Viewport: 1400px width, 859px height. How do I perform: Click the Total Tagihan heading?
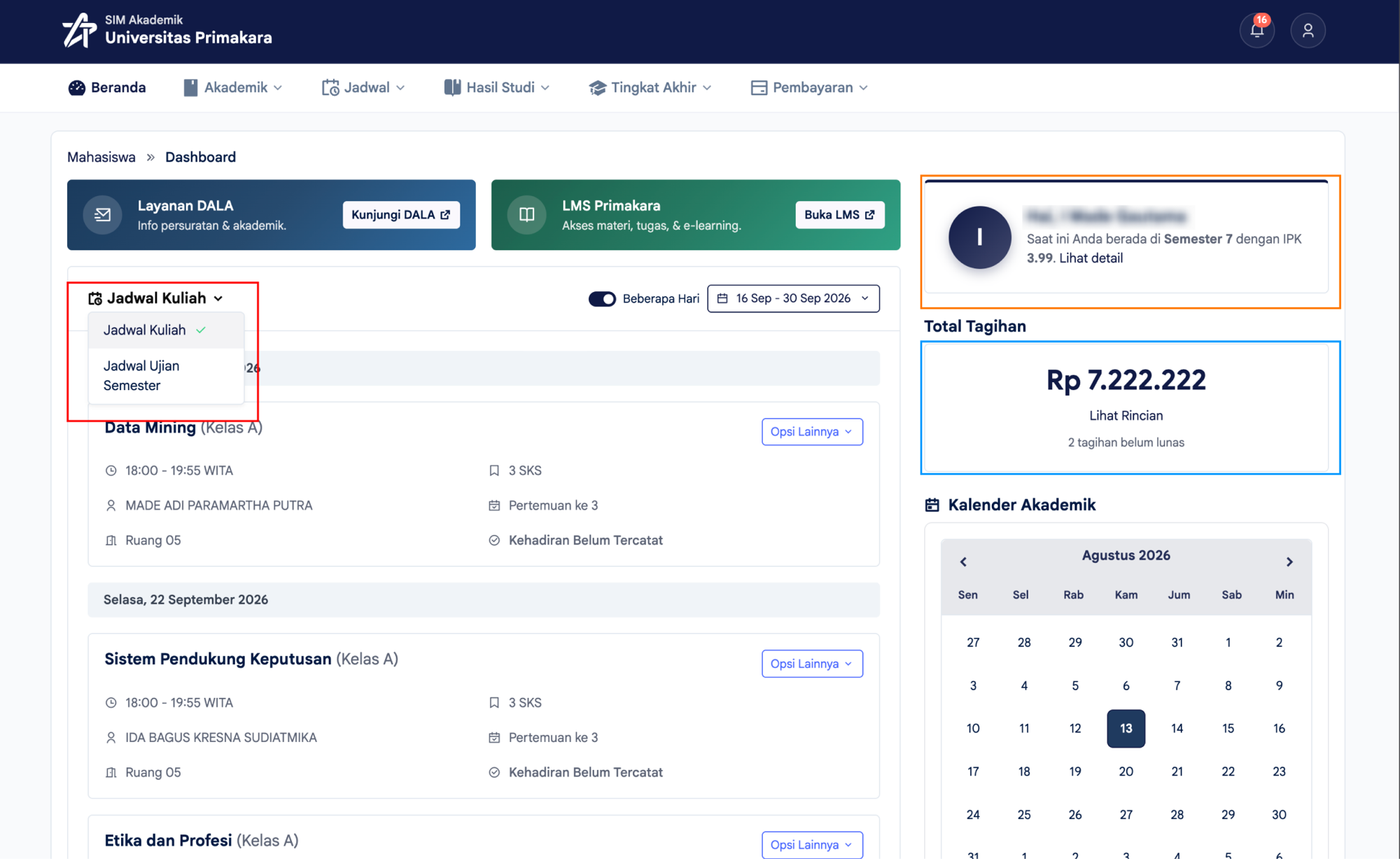click(975, 326)
